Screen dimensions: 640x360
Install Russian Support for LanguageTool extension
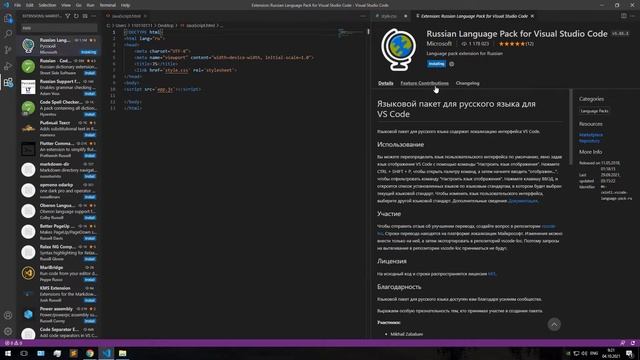(x=90, y=94)
